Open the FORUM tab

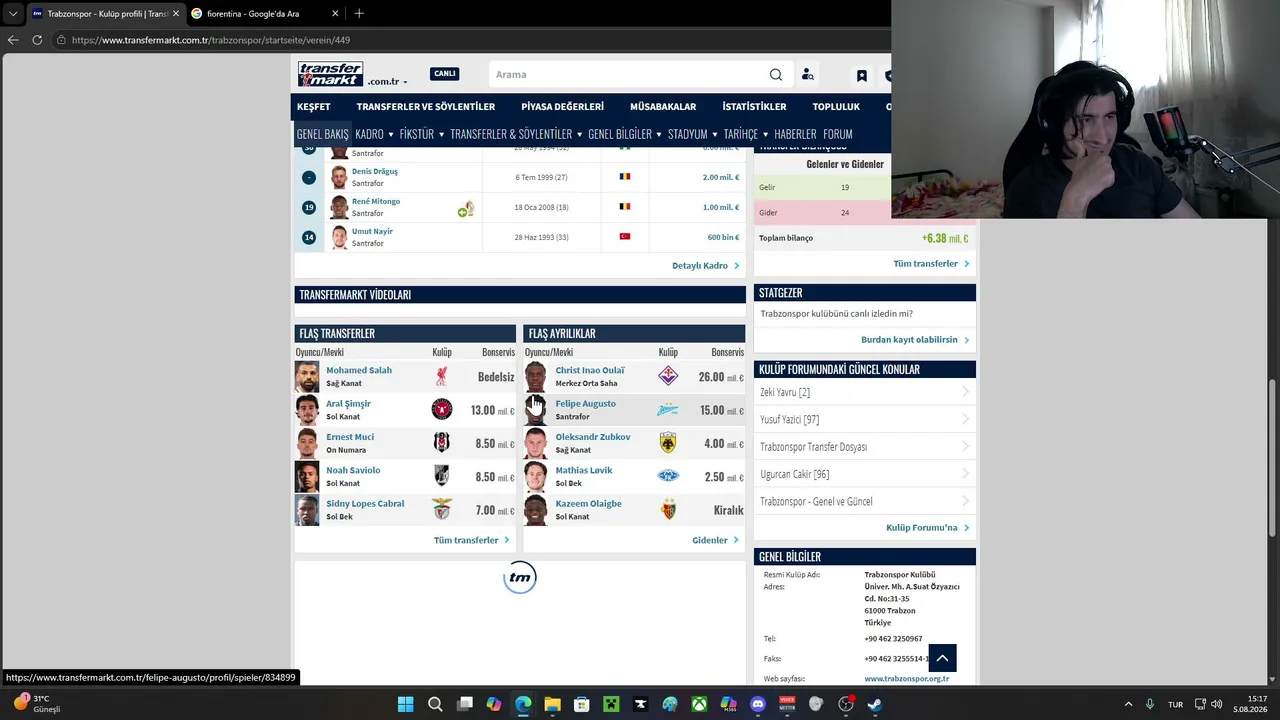(838, 134)
